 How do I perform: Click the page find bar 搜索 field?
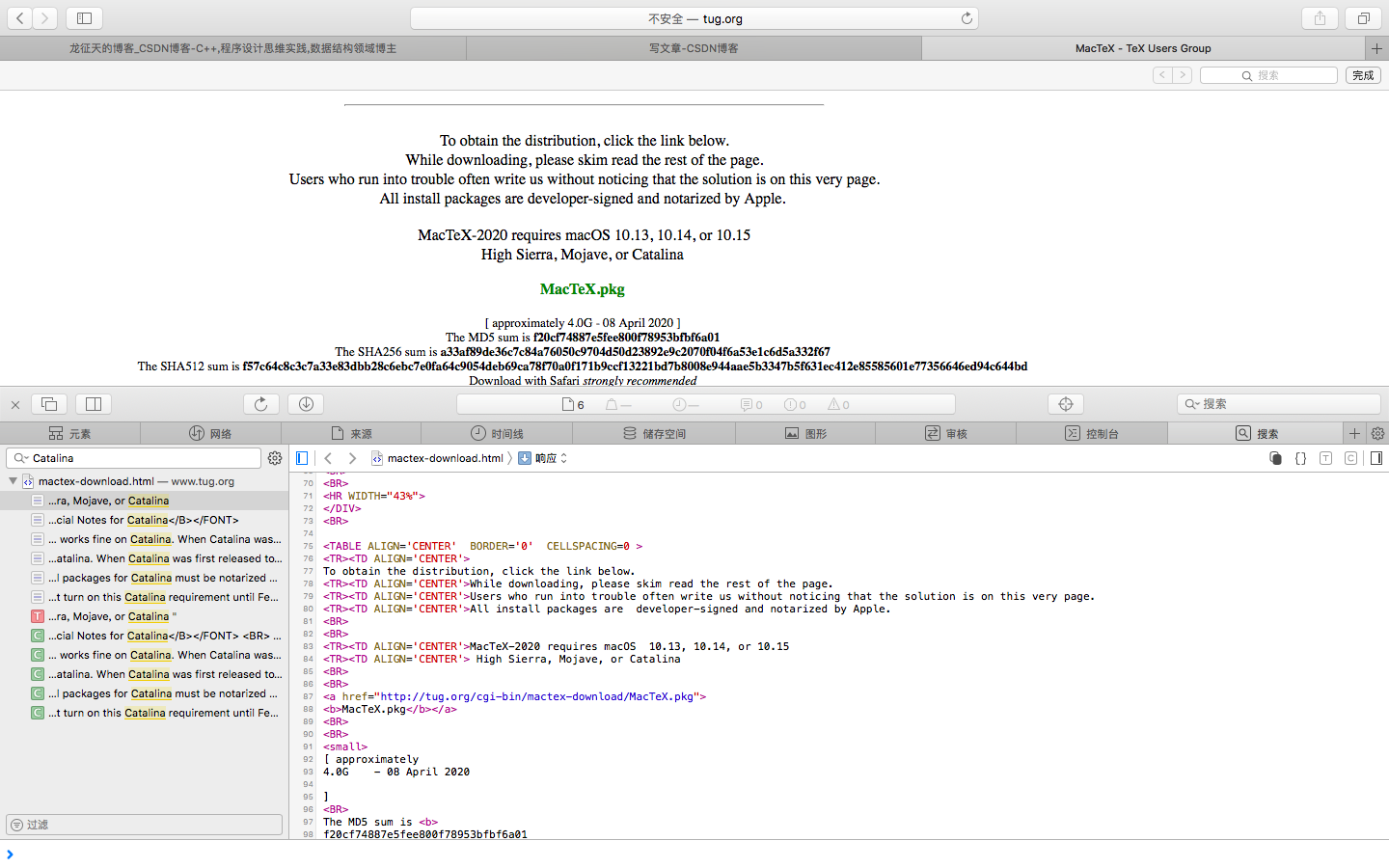[x=1268, y=75]
